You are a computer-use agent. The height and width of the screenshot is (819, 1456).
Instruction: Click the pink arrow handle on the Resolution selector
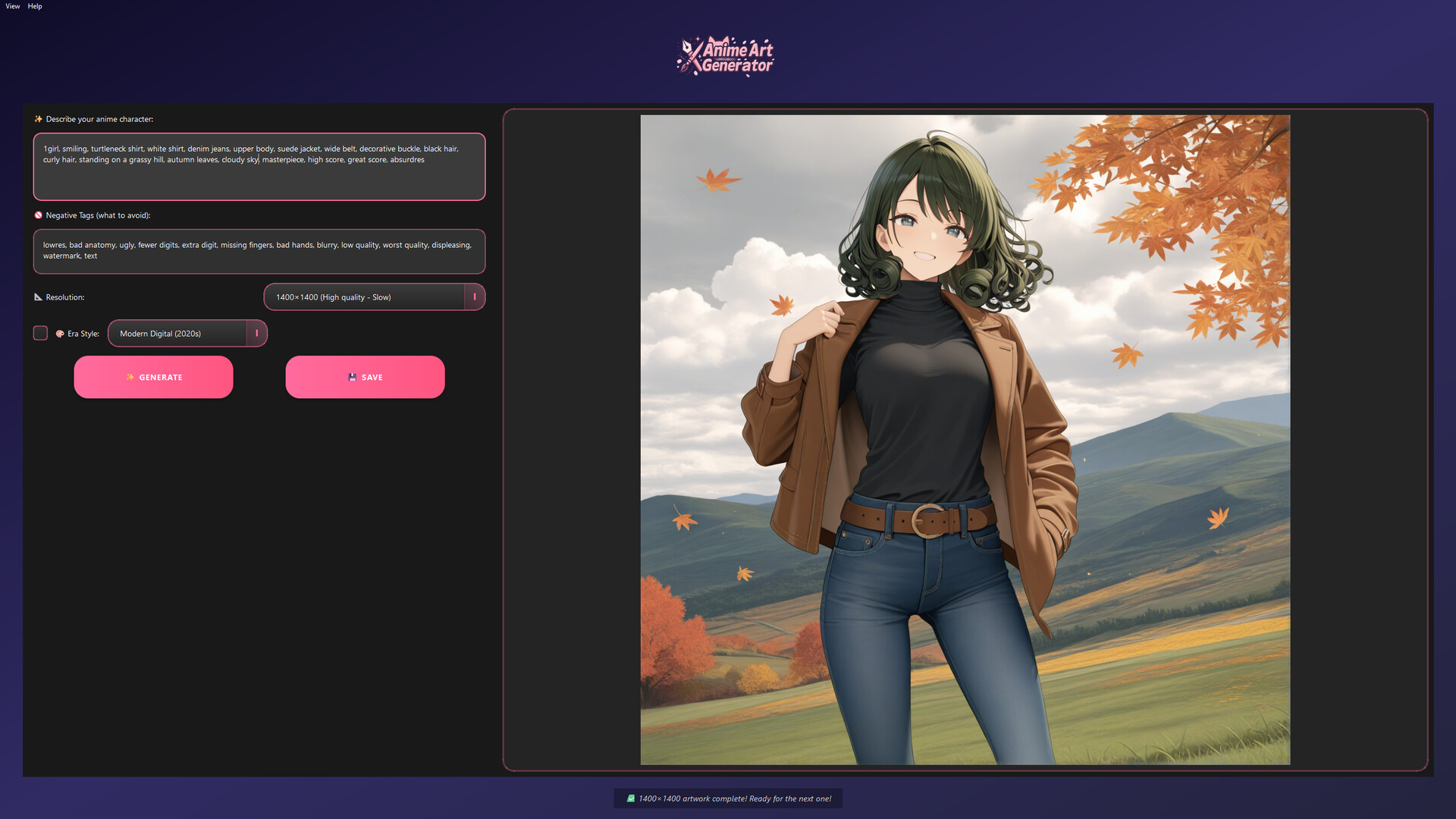(x=475, y=297)
